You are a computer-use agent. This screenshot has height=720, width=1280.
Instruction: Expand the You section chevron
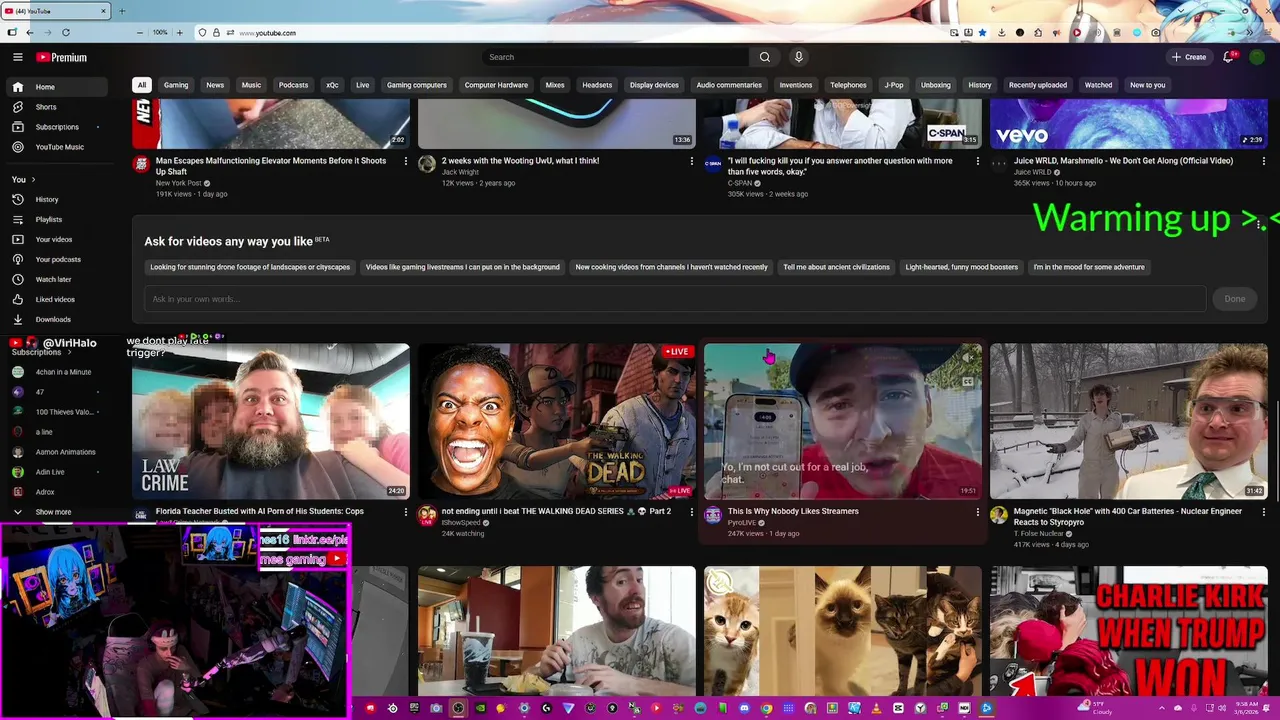coord(33,180)
